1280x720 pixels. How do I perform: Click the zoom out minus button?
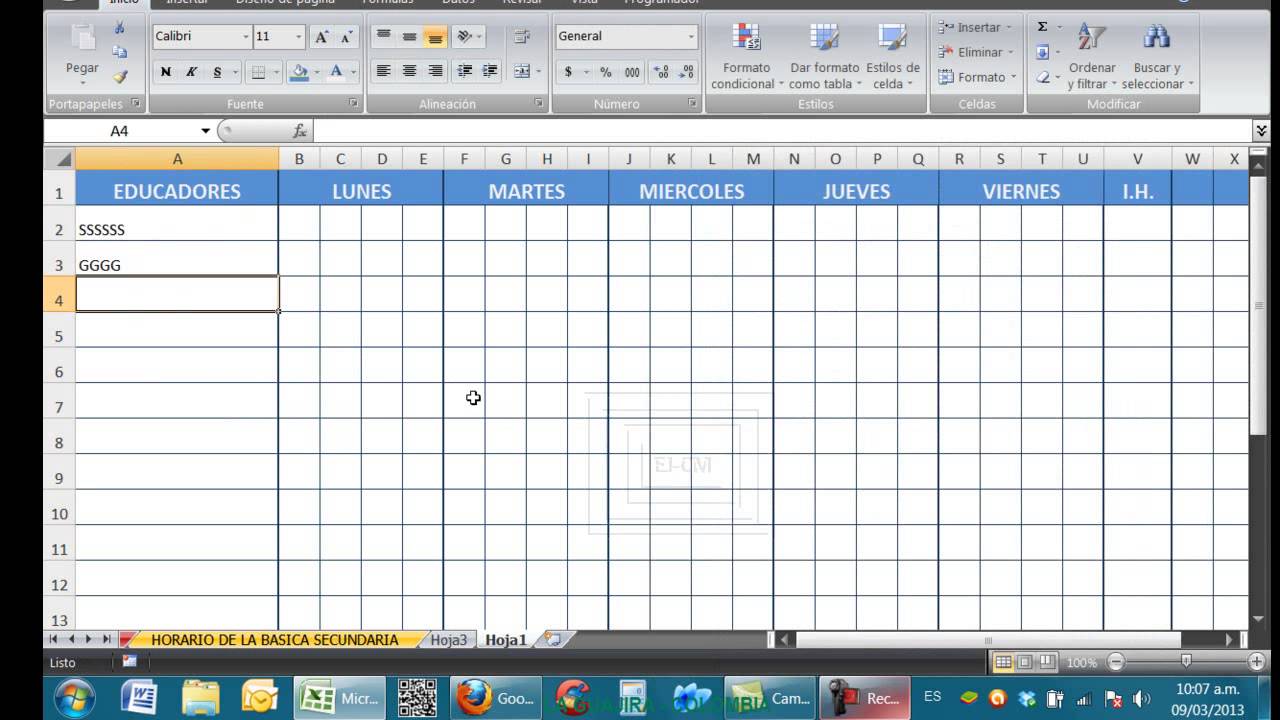[1116, 662]
